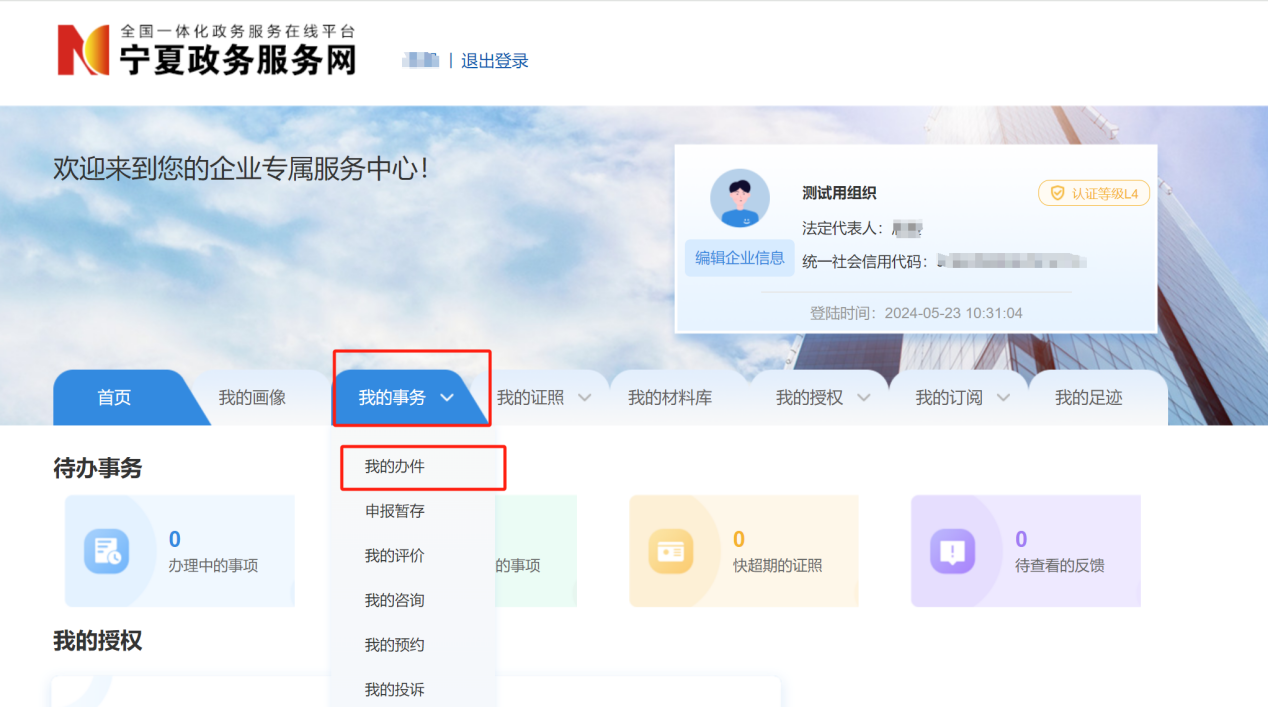Click the orange expiring certificates icon
Viewport: 1268px width, 707px height.
coord(670,551)
